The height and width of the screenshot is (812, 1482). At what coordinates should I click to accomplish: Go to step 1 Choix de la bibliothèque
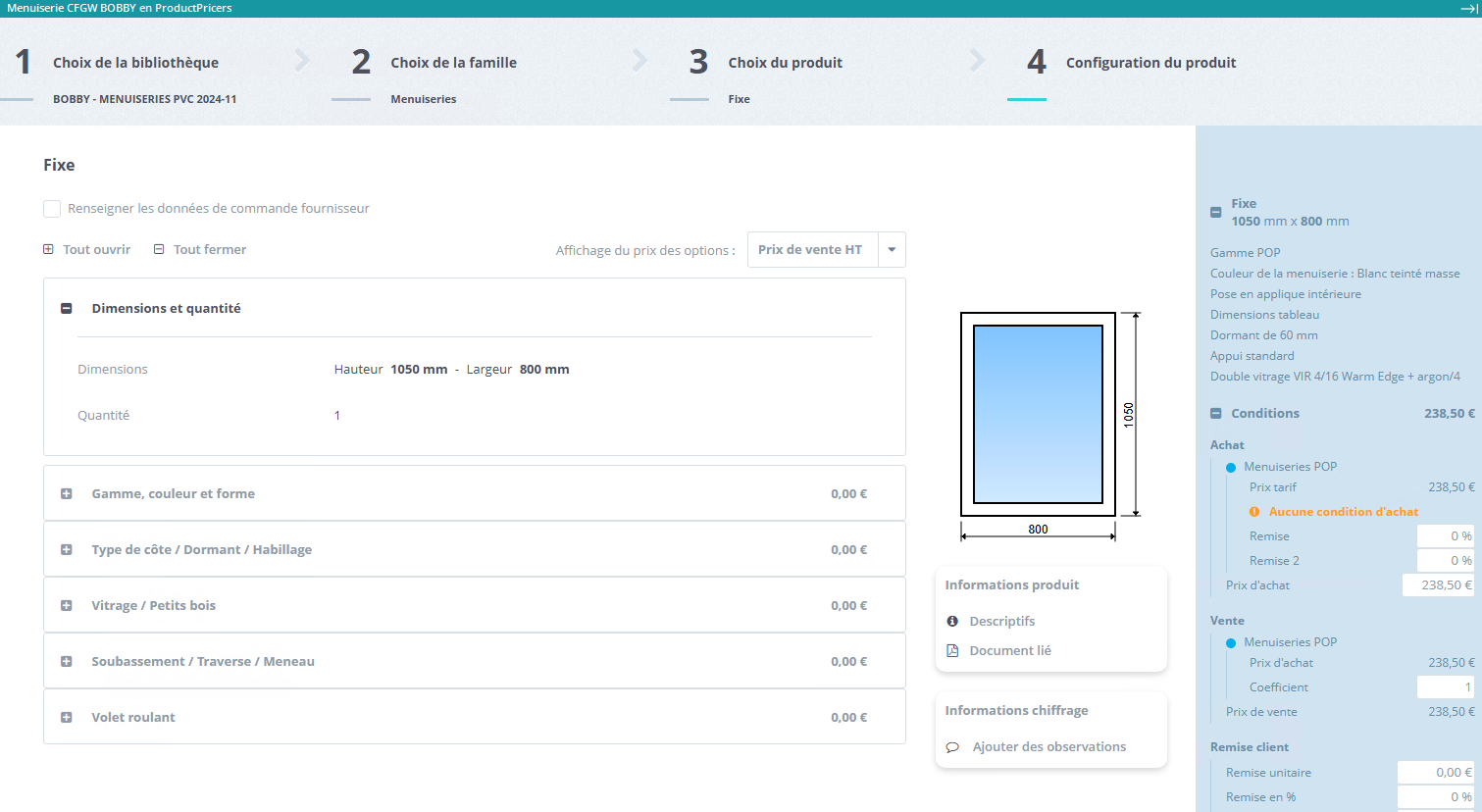click(135, 63)
